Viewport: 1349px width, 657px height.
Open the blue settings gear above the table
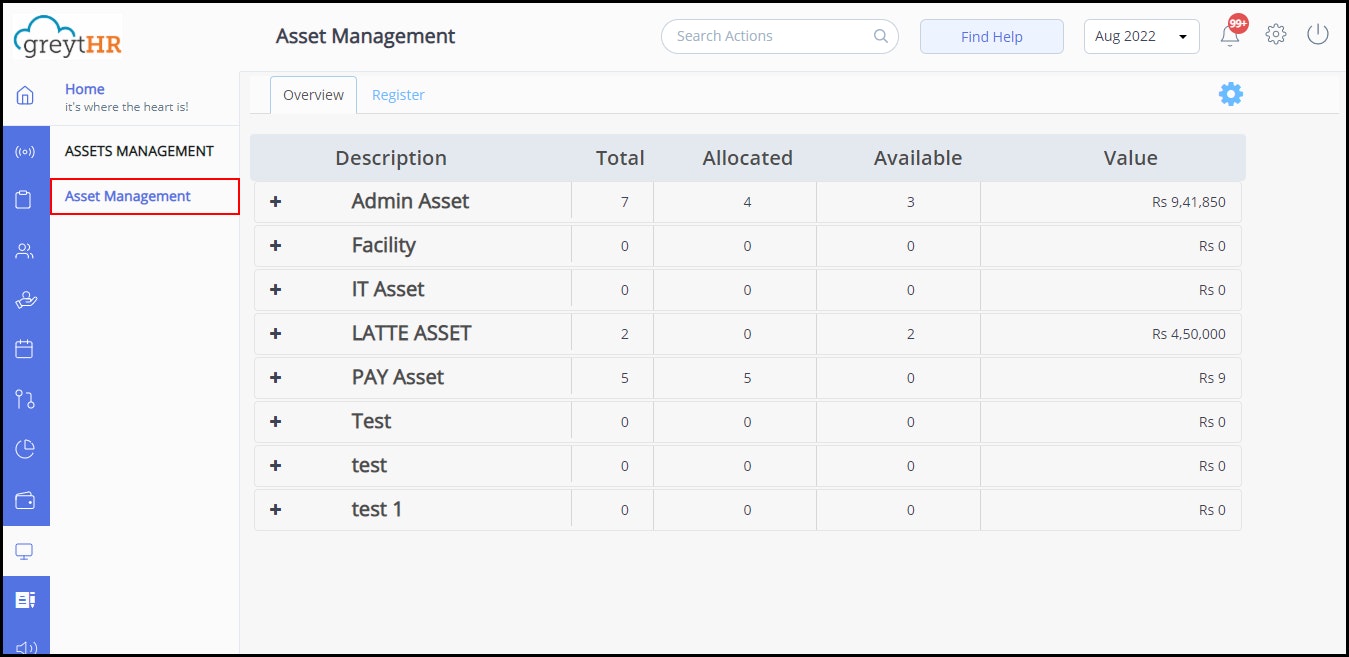coord(1231,93)
